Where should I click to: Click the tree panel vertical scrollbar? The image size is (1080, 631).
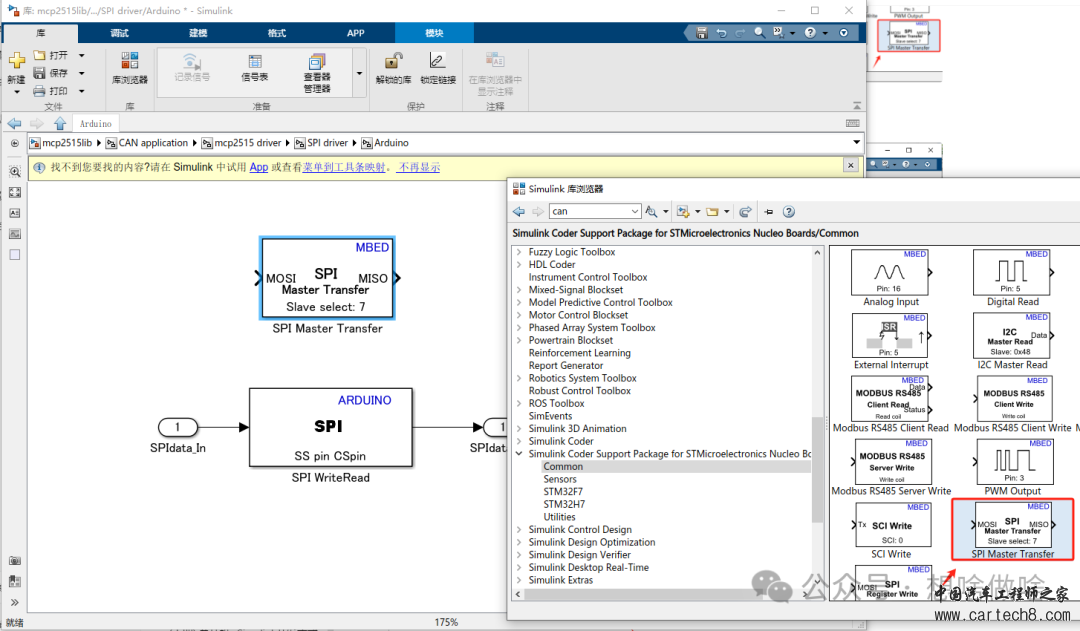(x=818, y=469)
